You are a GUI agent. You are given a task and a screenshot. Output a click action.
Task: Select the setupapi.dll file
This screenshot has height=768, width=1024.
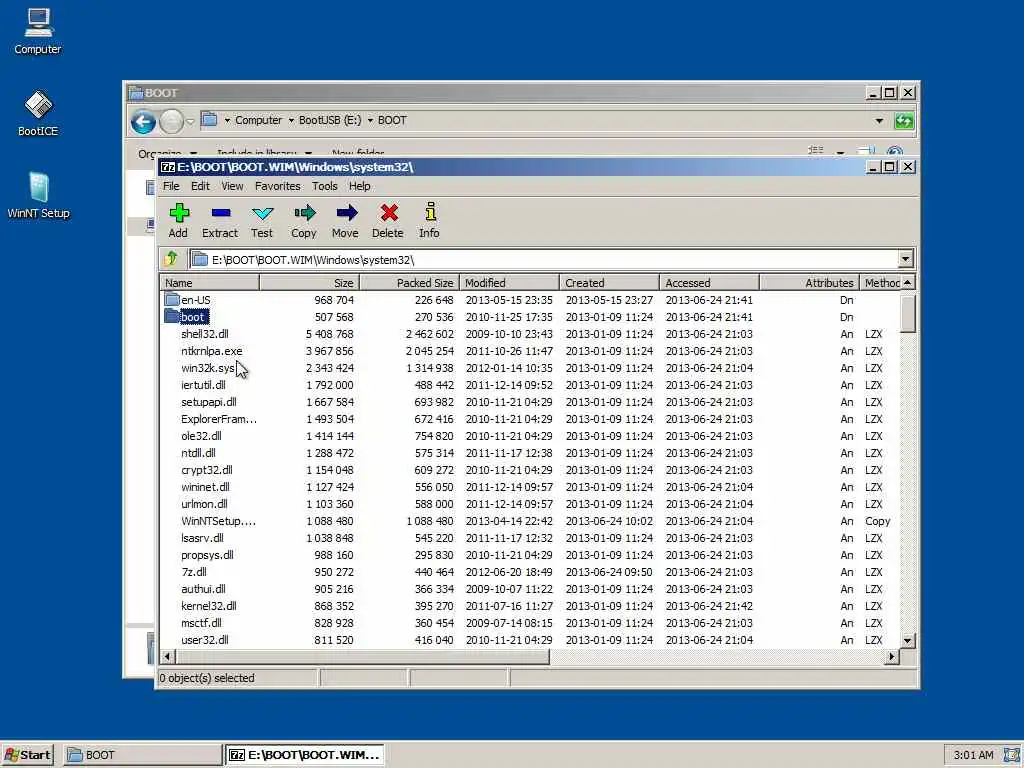(x=208, y=402)
